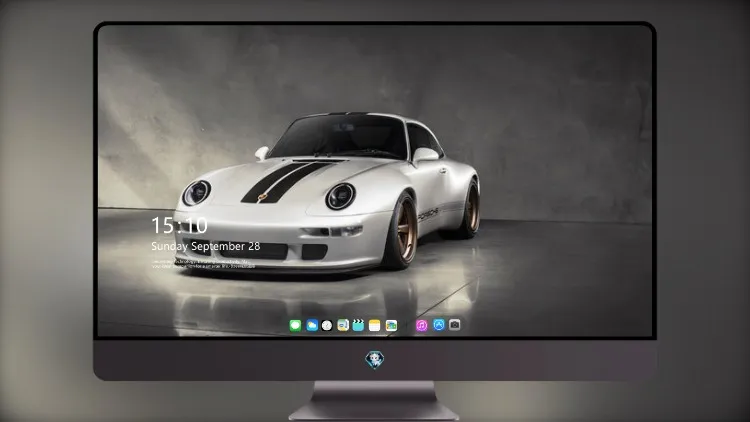The image size is (750, 422).
Task: Open the blue App Store icon
Action: [x=439, y=325]
